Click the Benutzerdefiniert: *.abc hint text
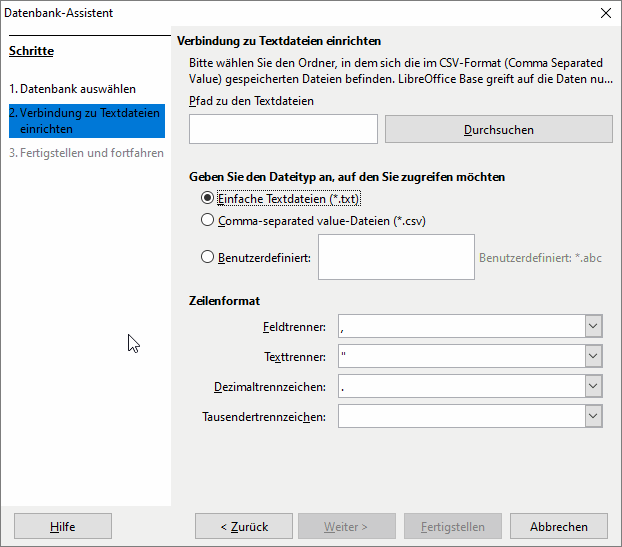622x547 pixels. click(x=540, y=258)
